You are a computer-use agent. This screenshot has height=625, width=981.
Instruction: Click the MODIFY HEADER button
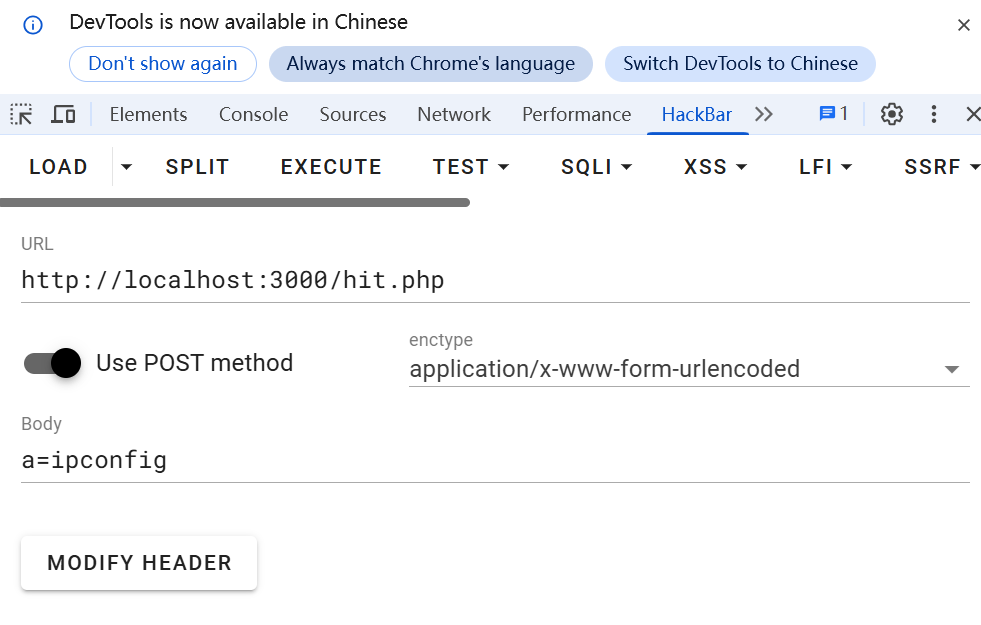139,562
